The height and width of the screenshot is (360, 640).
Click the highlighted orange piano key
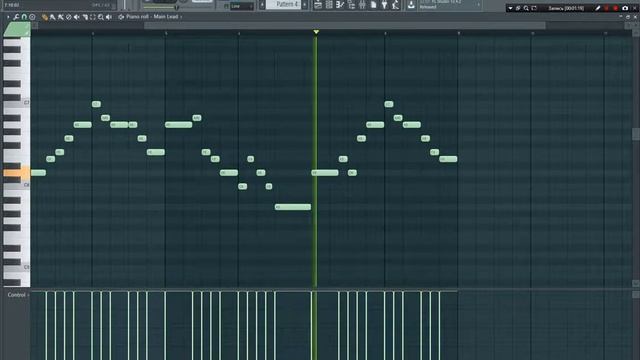[x=16, y=173]
